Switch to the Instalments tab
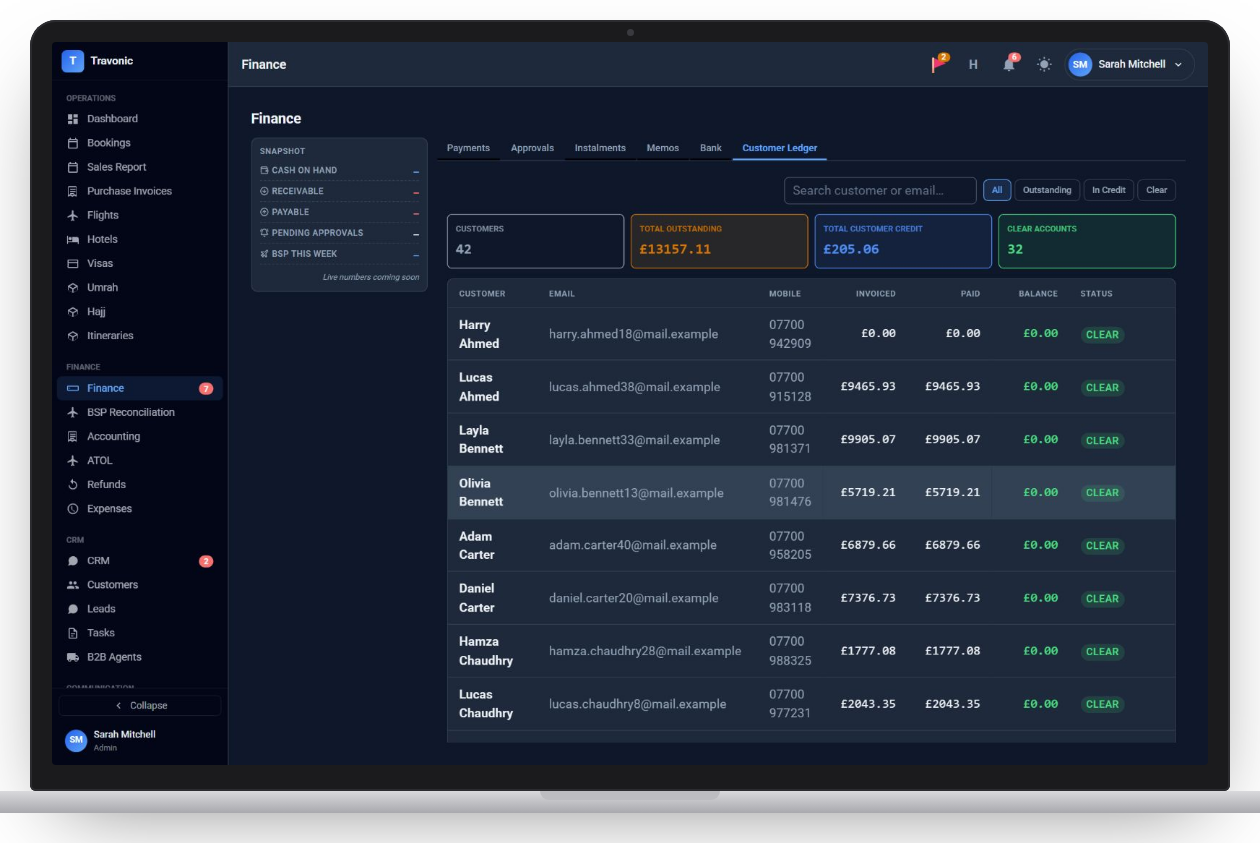Viewport: 1260px width, 843px height. point(600,148)
